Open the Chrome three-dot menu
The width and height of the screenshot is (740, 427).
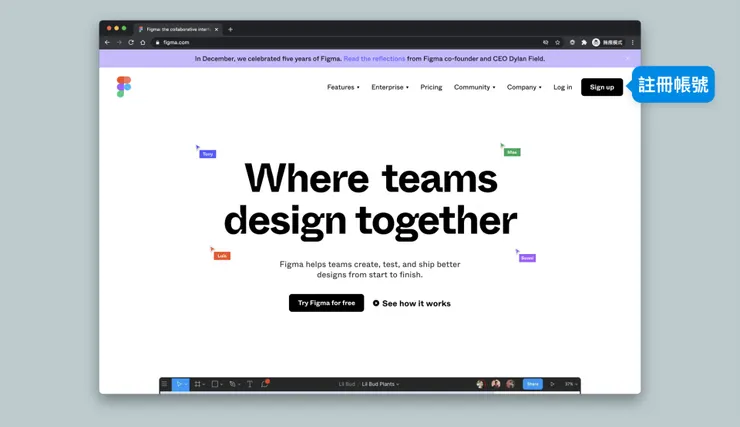click(x=632, y=42)
